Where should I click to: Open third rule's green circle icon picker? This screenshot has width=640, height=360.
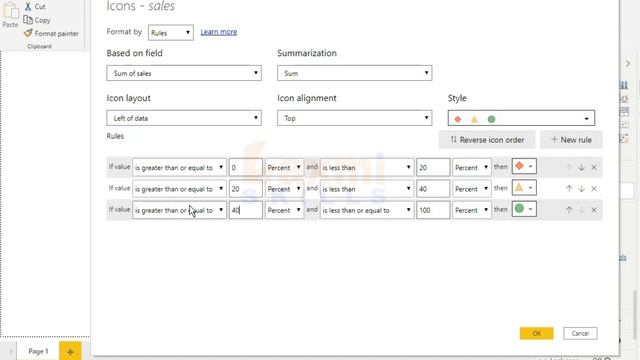pyautogui.click(x=524, y=209)
